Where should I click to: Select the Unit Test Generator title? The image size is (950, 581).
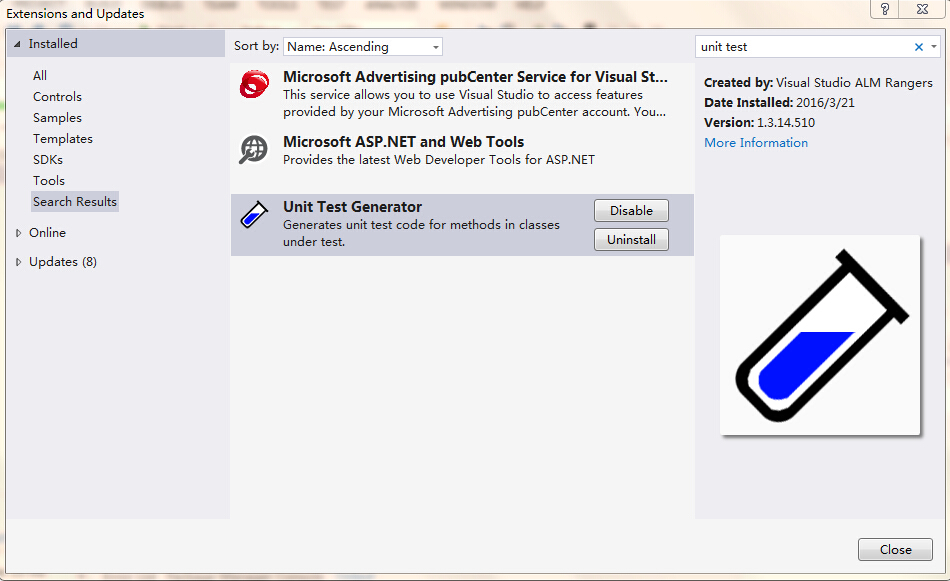coord(352,207)
